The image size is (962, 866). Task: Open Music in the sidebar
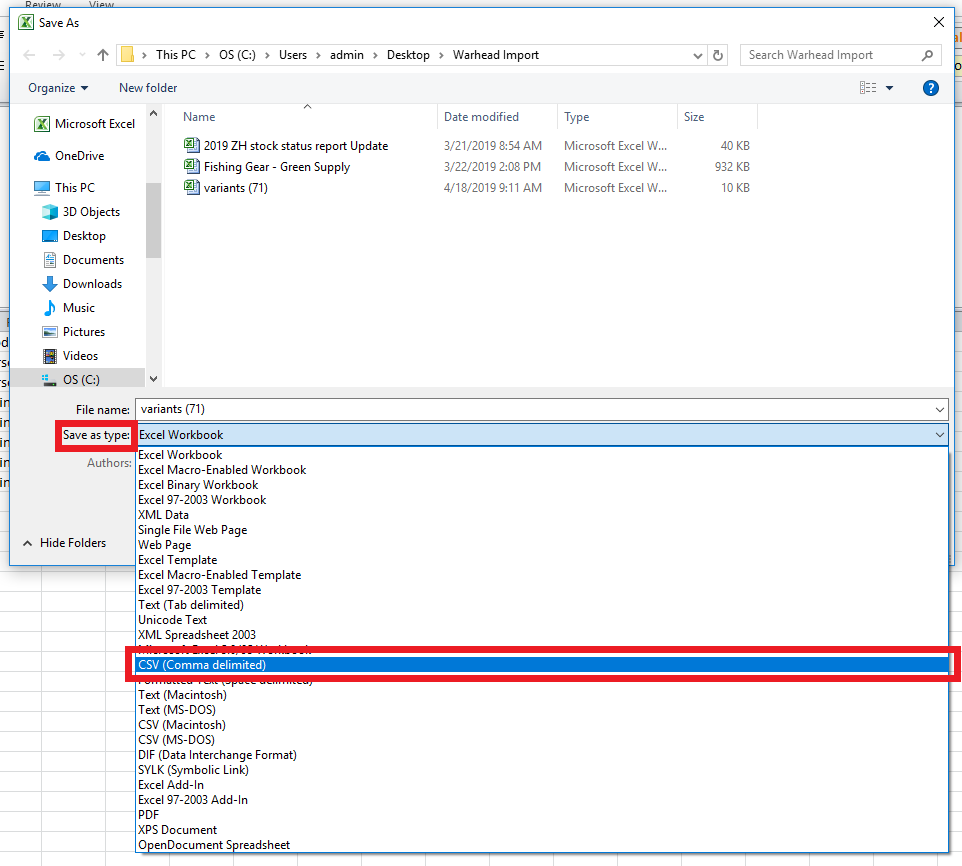coord(68,308)
